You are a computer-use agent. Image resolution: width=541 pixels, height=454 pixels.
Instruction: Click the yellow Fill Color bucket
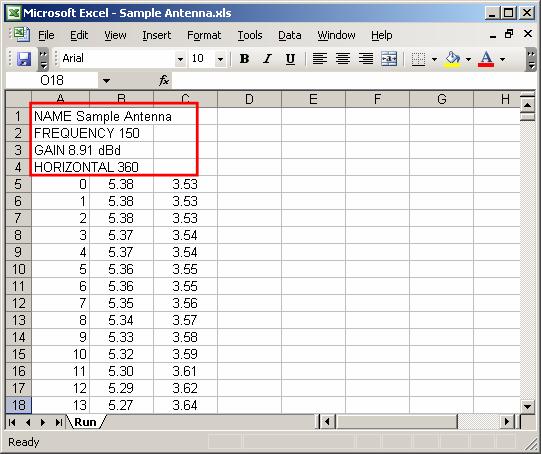click(x=453, y=59)
